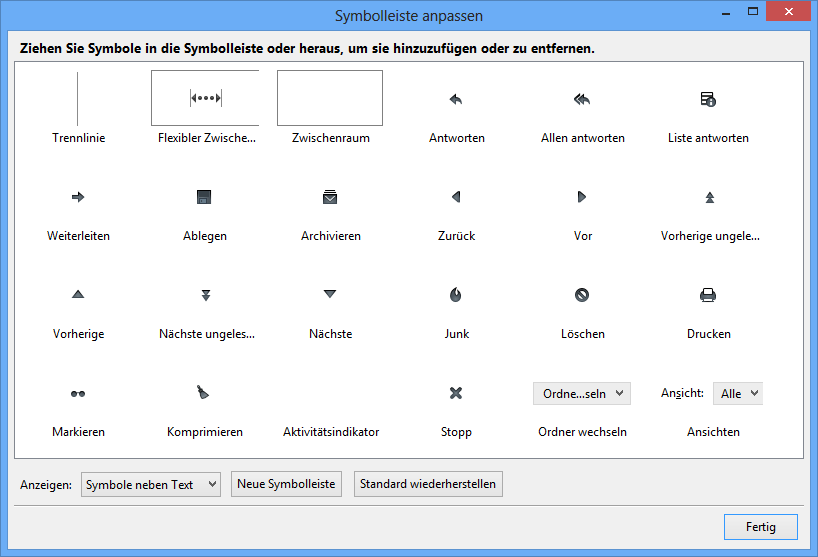Click the Markieren glasses icon
The height and width of the screenshot is (557, 818).
78,393
